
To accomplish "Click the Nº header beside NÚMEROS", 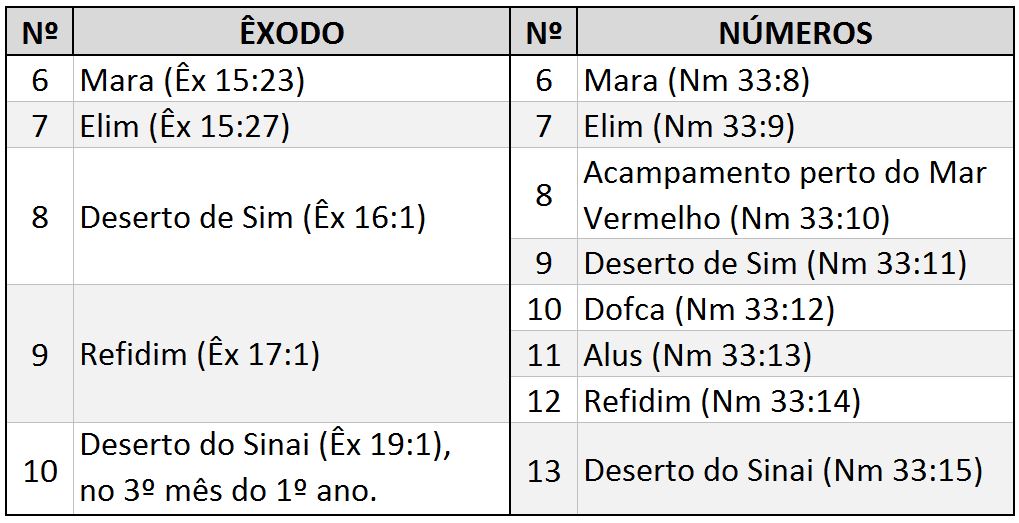I will (544, 32).
